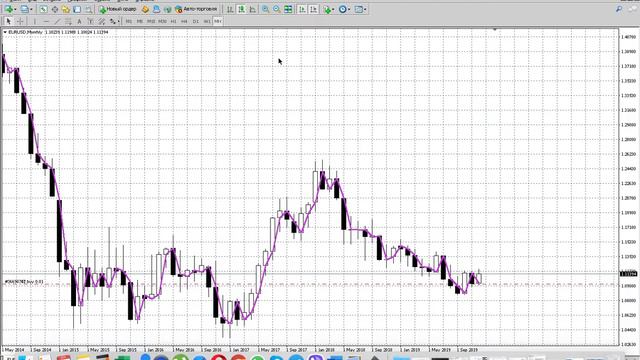Open the Templates icon
The height and width of the screenshot is (360, 640).
(359, 9)
